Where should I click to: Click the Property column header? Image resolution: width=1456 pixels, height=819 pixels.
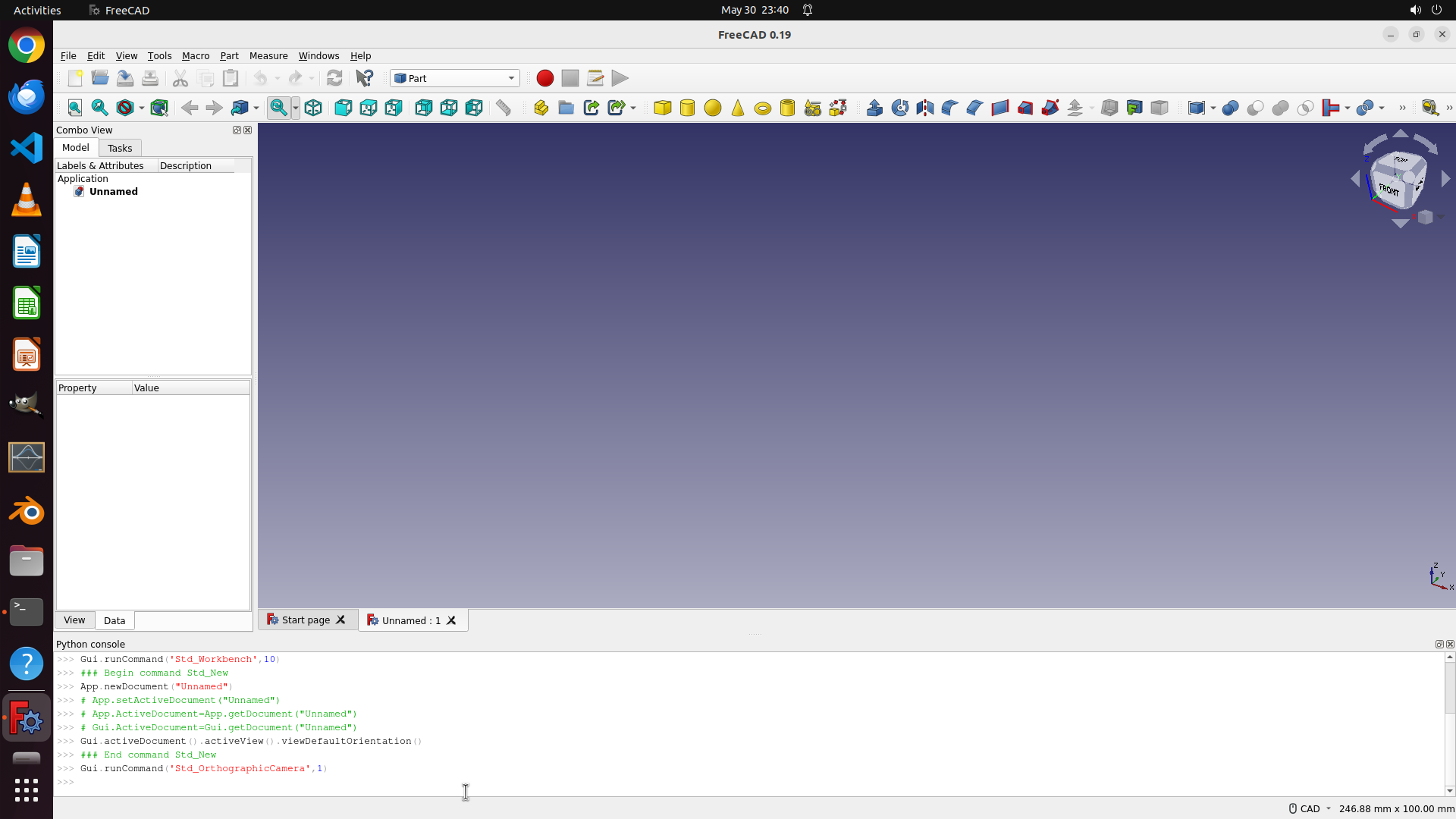pos(94,388)
